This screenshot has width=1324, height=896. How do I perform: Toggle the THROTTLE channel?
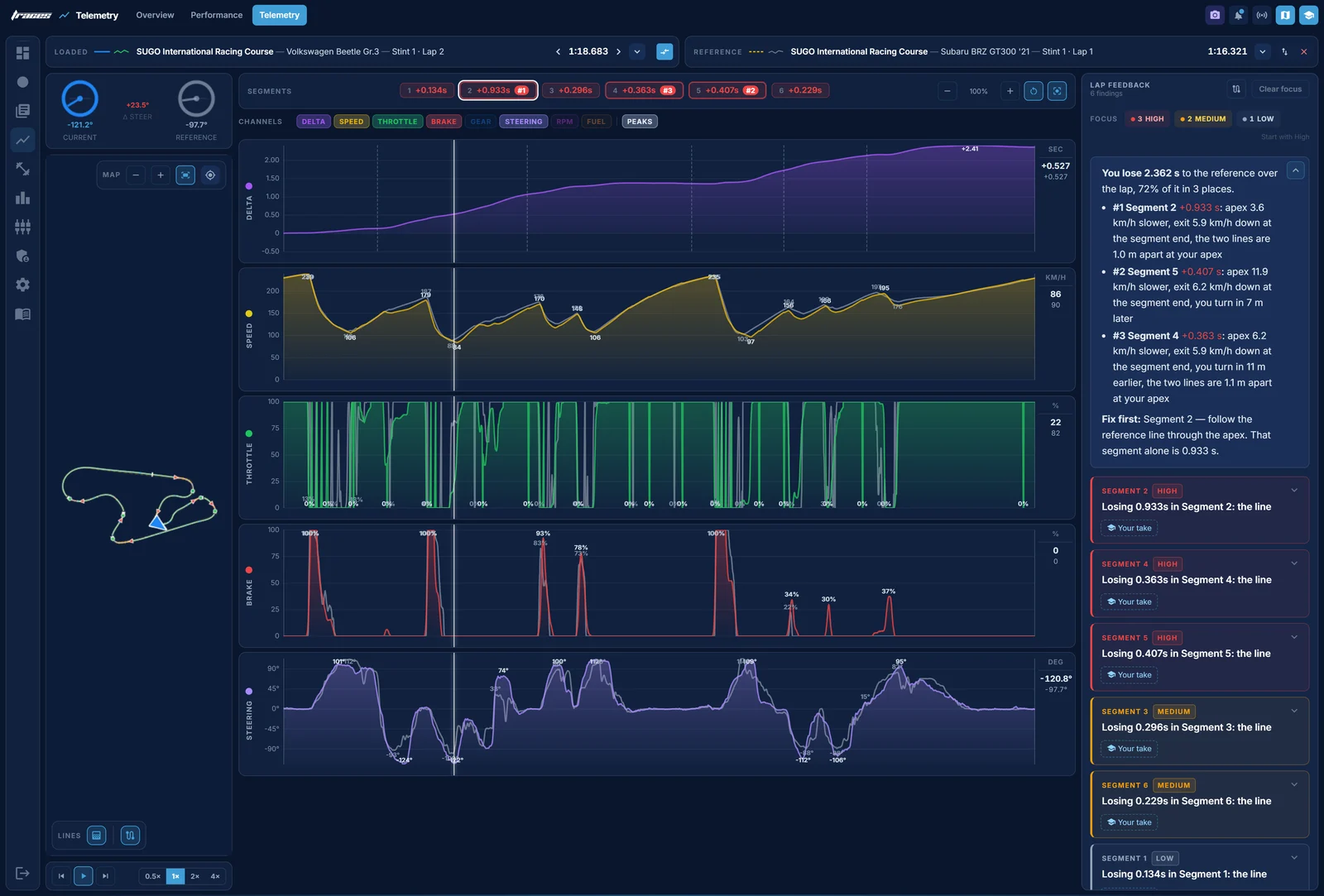point(397,122)
